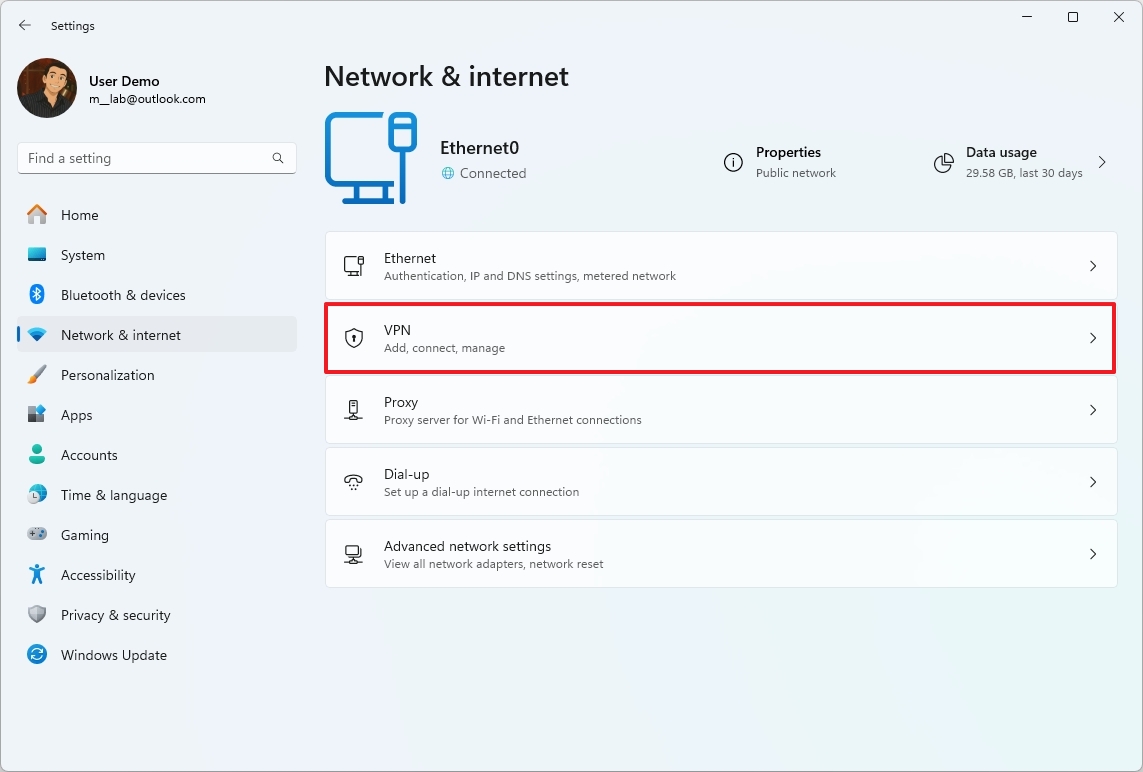The width and height of the screenshot is (1143, 772).
Task: Select Network & internet in sidebar
Action: [x=122, y=335]
